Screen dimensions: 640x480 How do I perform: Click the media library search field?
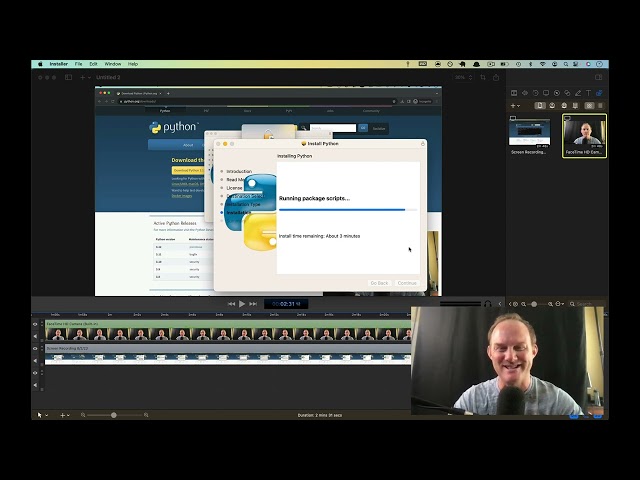pyautogui.click(x=588, y=304)
